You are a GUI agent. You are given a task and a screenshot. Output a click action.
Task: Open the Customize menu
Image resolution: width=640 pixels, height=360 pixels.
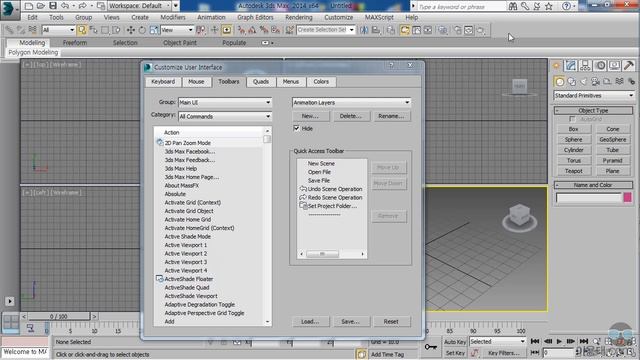pos(338,18)
